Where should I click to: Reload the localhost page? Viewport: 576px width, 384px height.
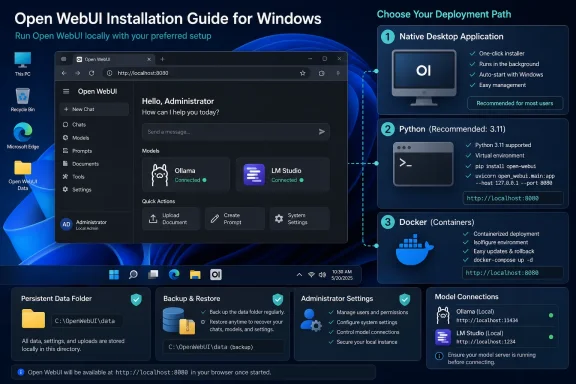91,73
